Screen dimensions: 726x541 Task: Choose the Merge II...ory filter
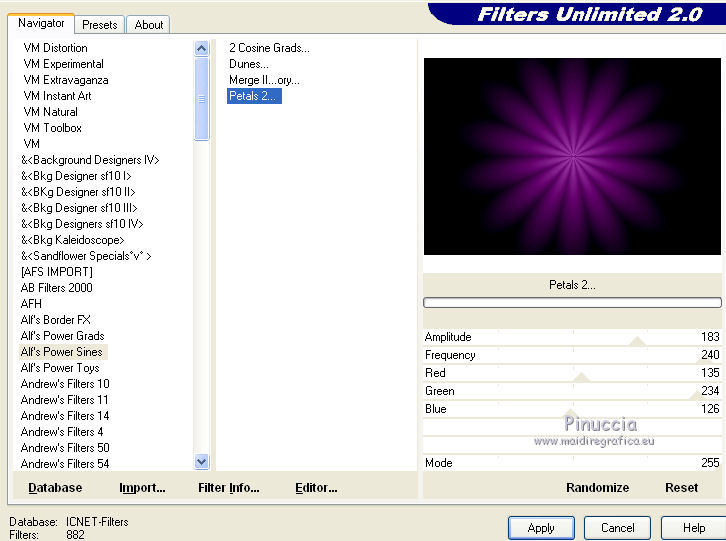[x=264, y=80]
